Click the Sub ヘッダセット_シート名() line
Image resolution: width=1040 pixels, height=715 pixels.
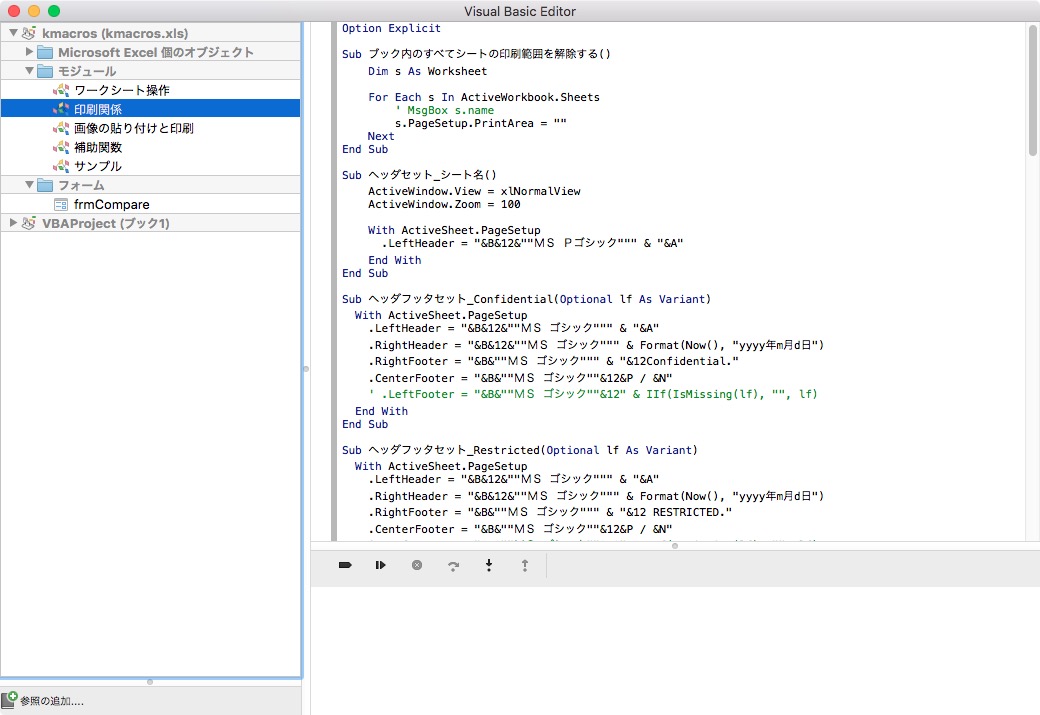tap(419, 174)
